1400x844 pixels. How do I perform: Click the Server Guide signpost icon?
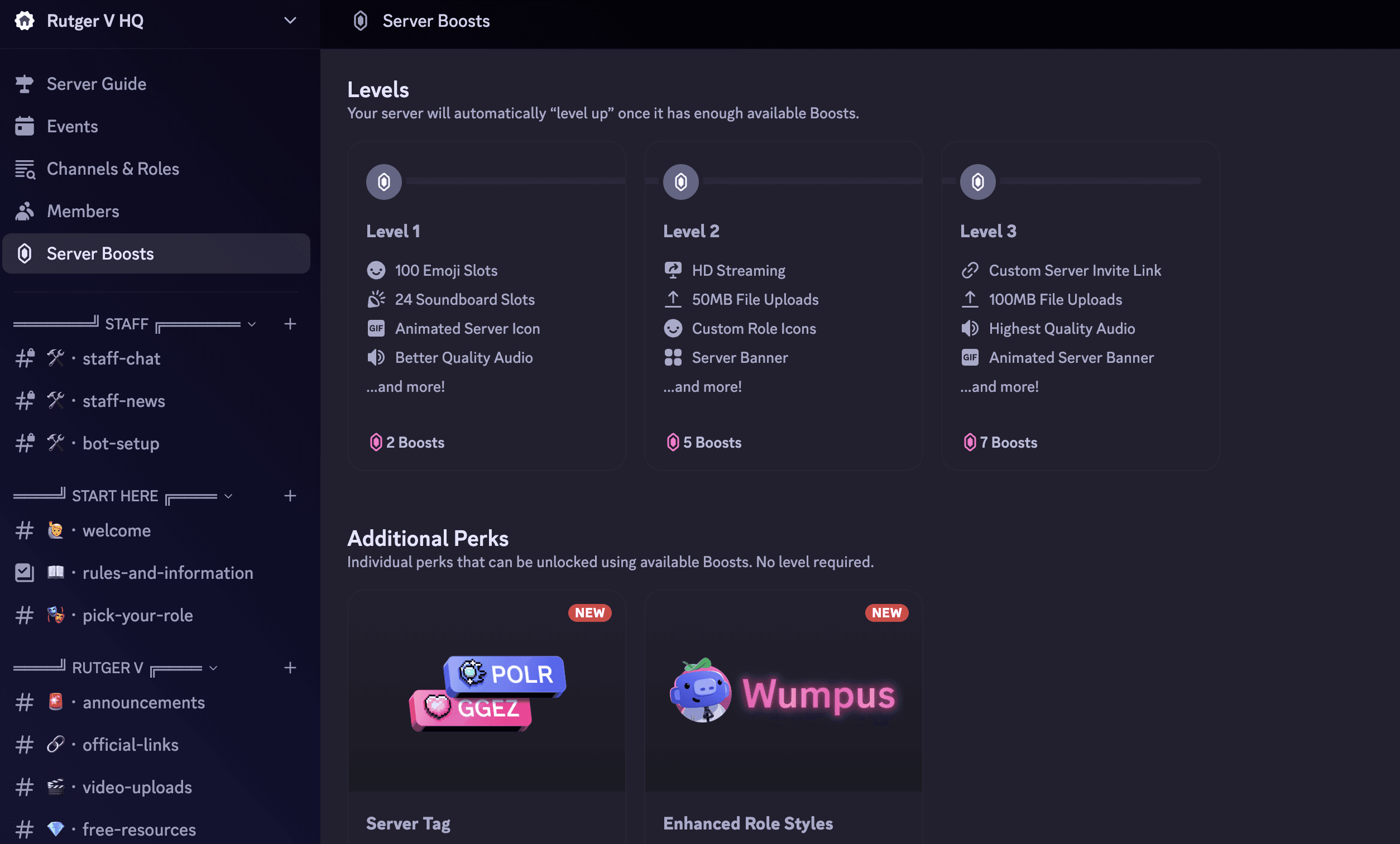[x=25, y=84]
